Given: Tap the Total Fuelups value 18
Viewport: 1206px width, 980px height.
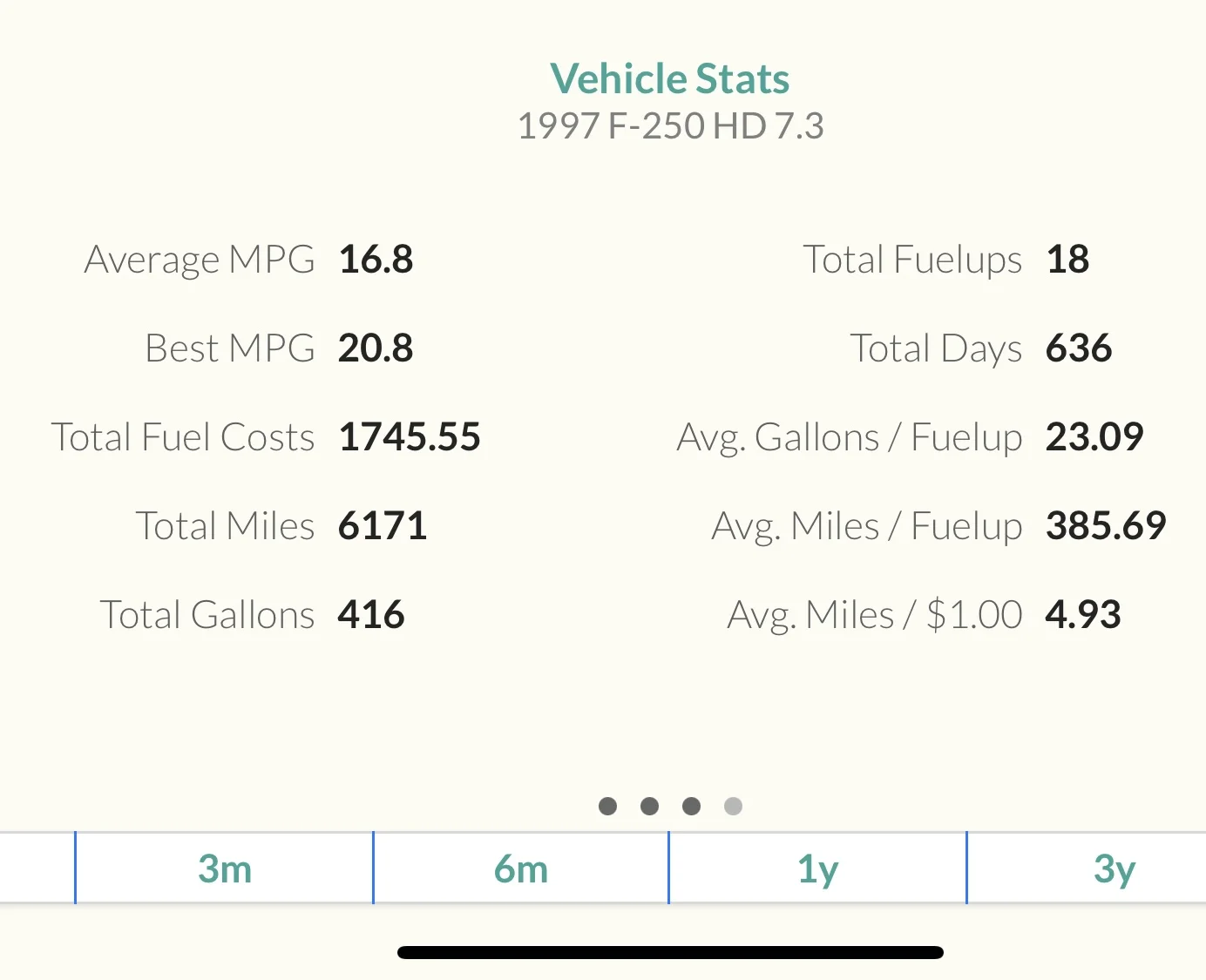Looking at the screenshot, I should pos(1067,260).
